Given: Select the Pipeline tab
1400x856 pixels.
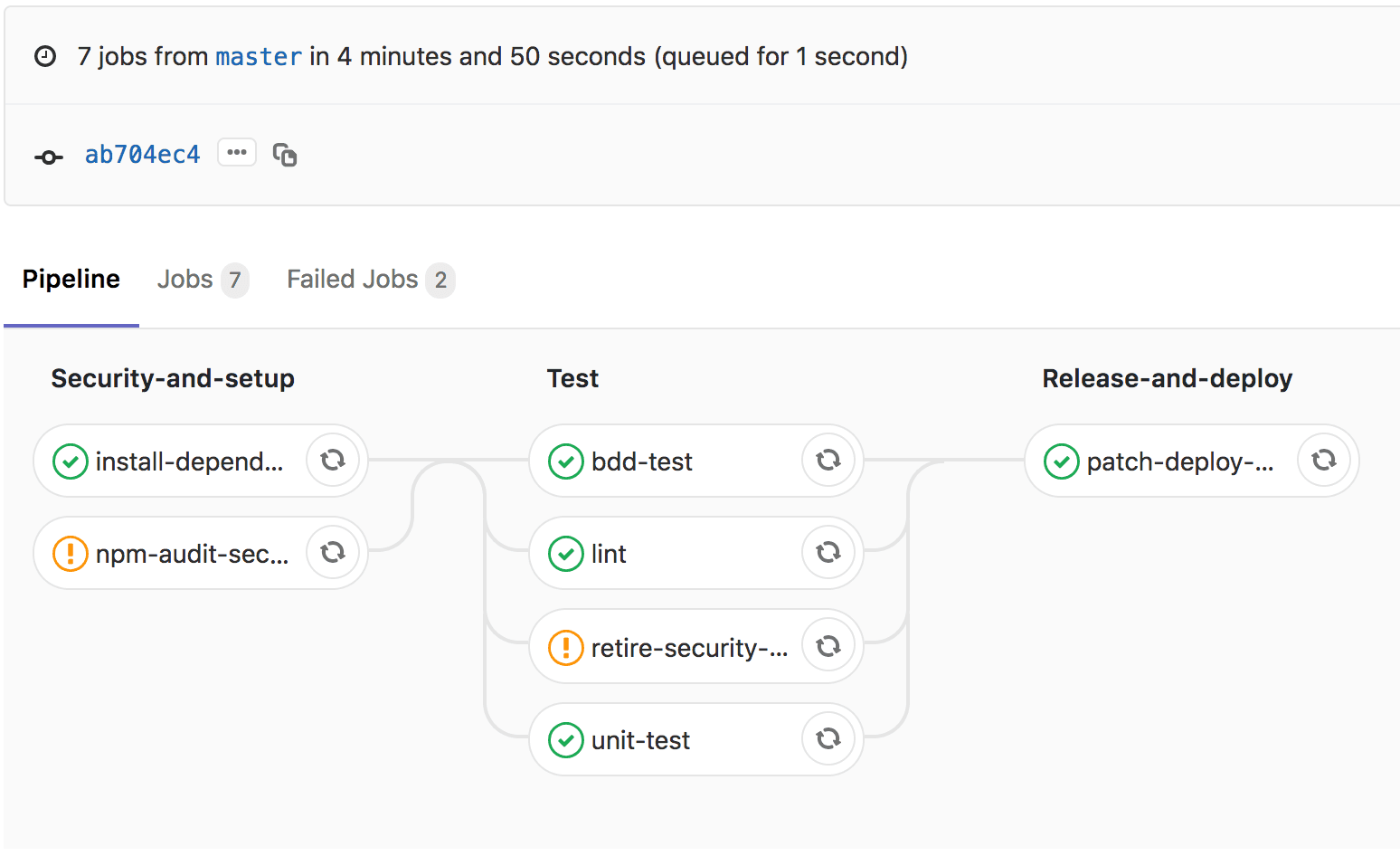Looking at the screenshot, I should coord(71,280).
